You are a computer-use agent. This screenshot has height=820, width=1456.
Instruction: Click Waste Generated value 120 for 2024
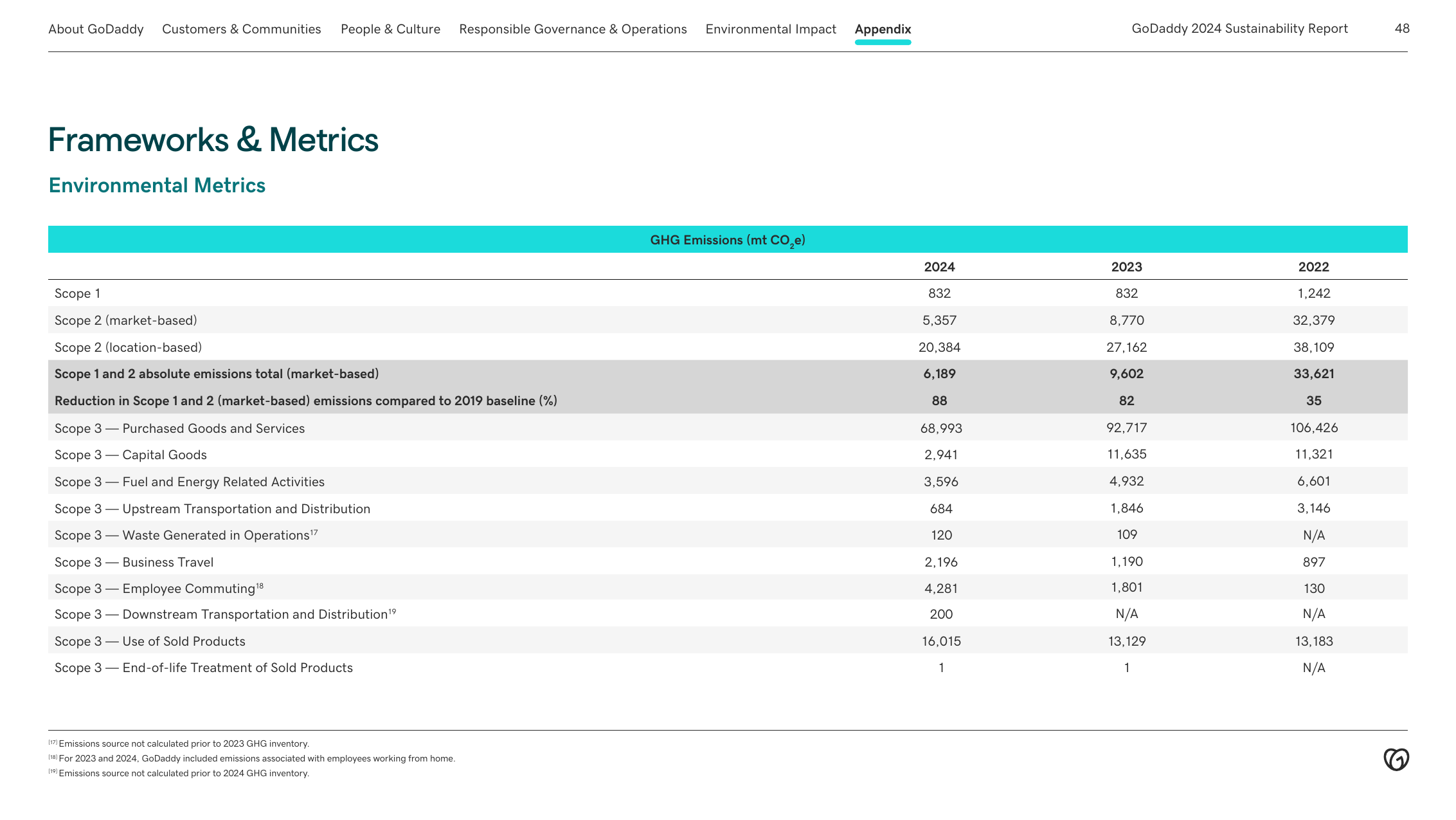point(941,535)
